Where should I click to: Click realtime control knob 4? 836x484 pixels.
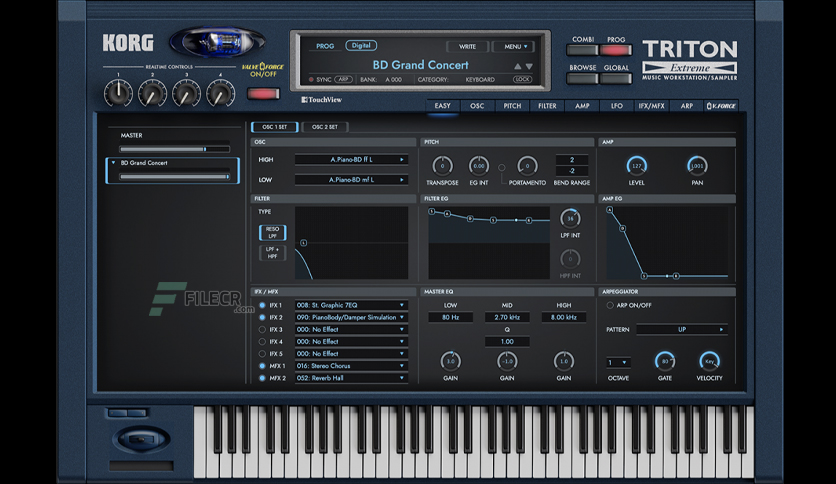(221, 93)
